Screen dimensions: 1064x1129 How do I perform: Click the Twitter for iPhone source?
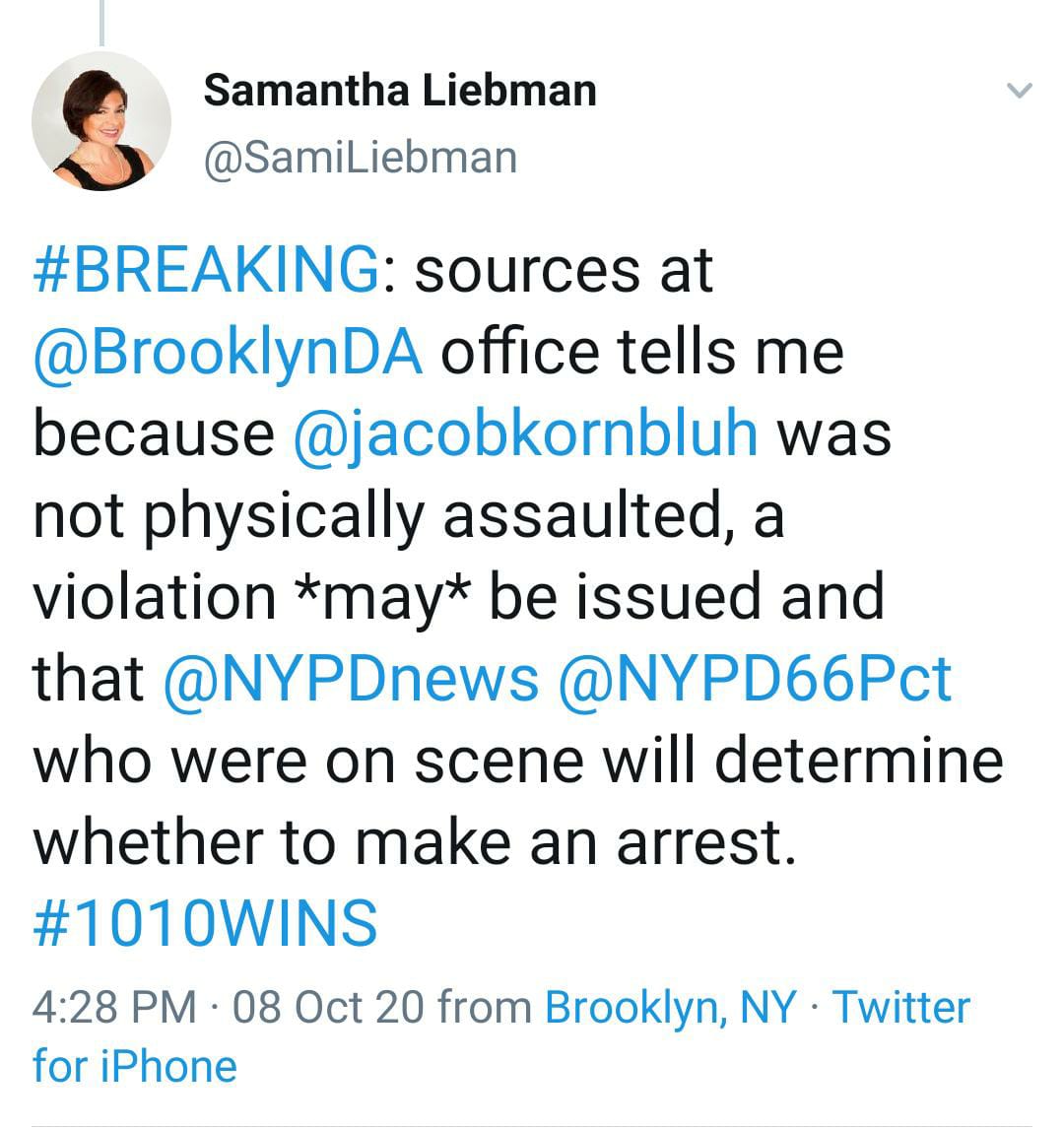pyautogui.click(x=901, y=1009)
